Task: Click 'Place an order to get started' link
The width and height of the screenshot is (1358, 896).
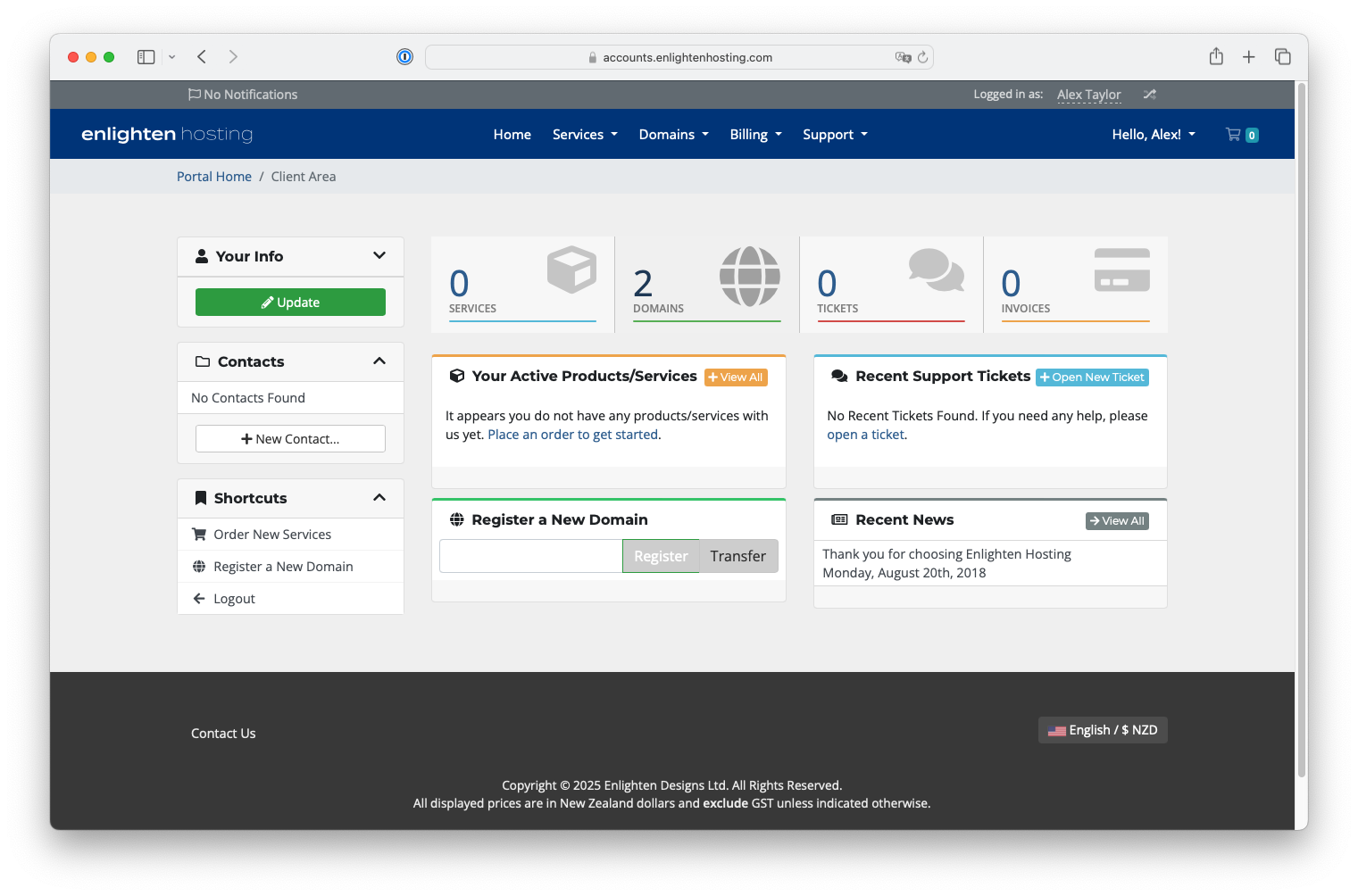Action: pos(572,435)
